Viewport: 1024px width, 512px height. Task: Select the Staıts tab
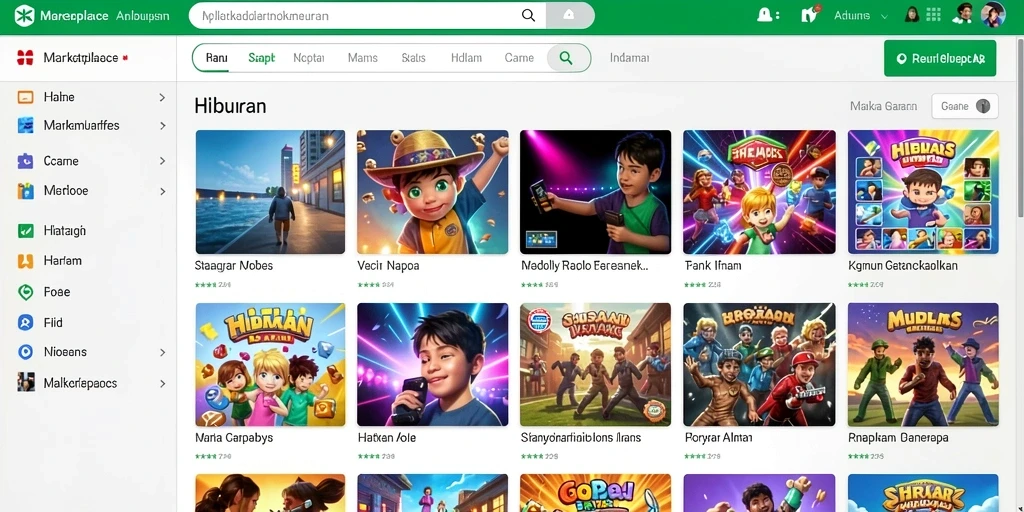point(413,58)
